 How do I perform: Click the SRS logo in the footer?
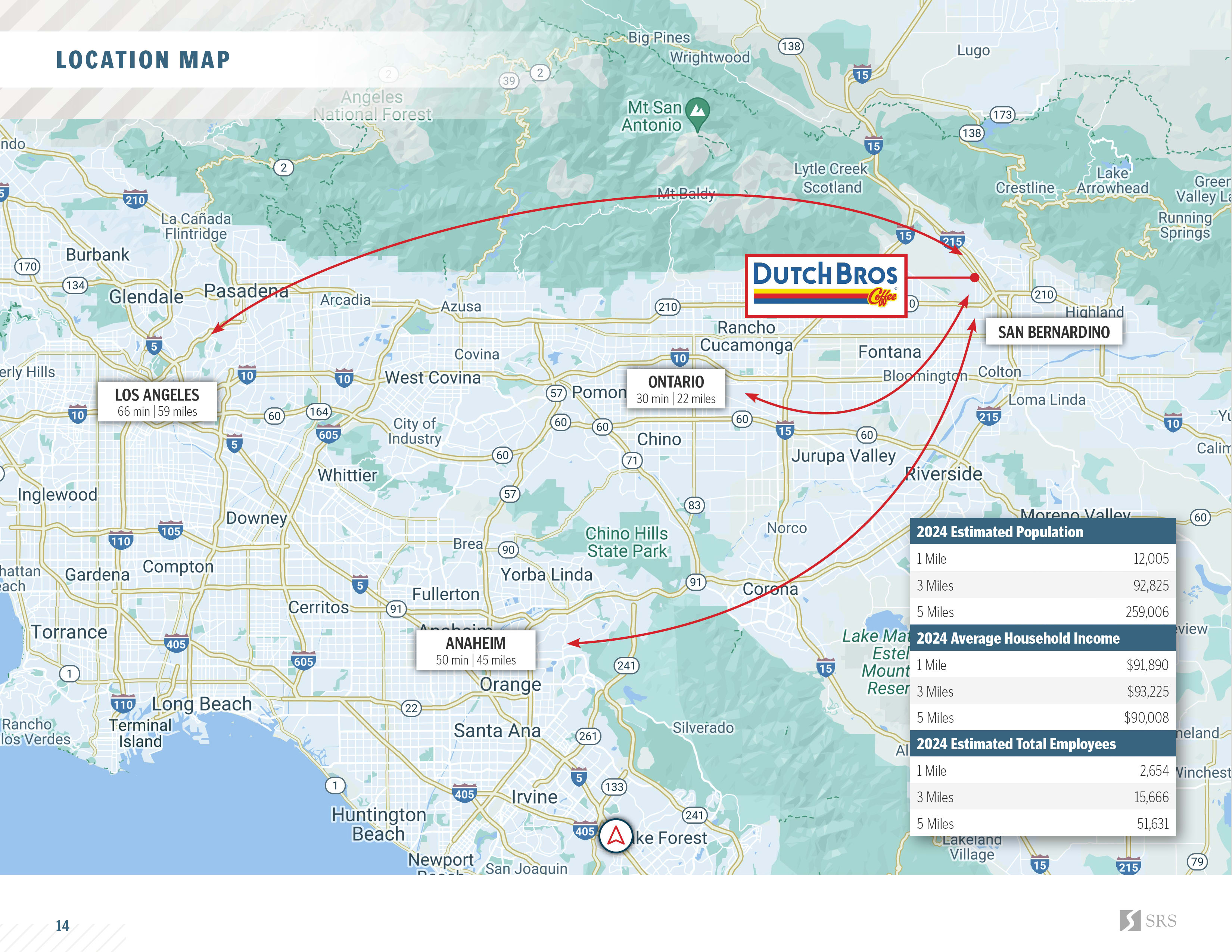coord(1148,920)
